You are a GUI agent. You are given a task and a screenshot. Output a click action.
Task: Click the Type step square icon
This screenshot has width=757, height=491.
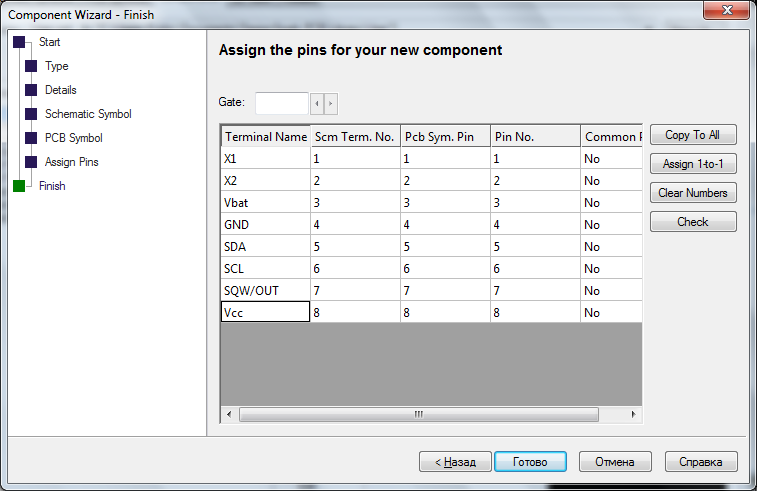(31, 66)
